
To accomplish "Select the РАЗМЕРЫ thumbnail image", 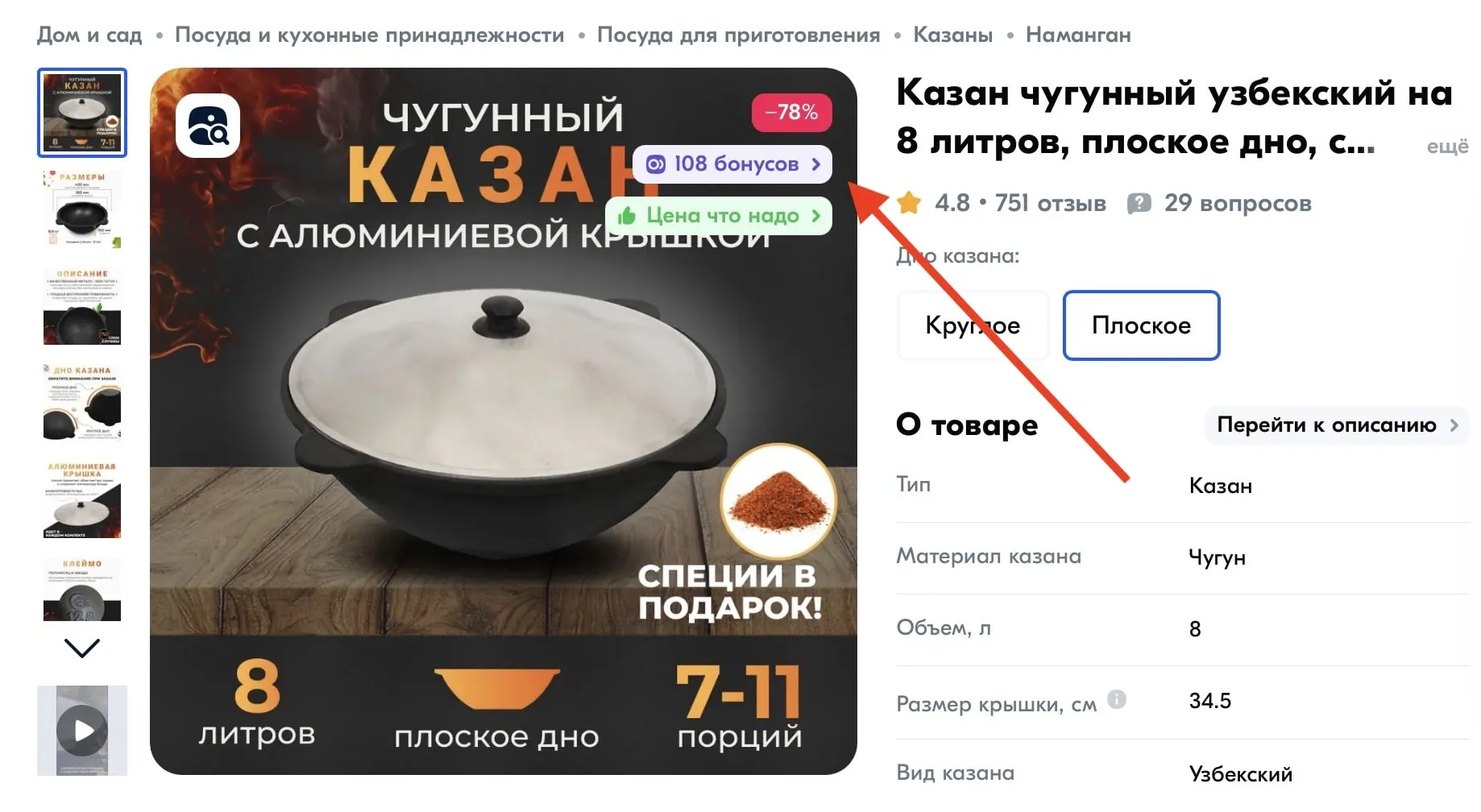I will tap(82, 209).
